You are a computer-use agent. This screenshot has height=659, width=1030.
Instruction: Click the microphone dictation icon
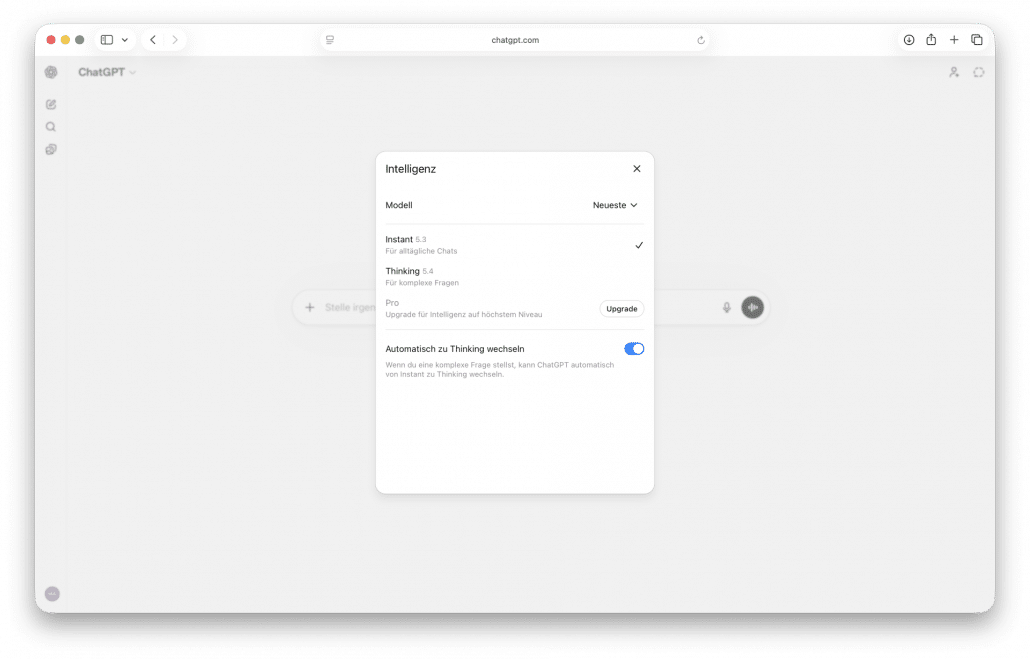point(727,307)
